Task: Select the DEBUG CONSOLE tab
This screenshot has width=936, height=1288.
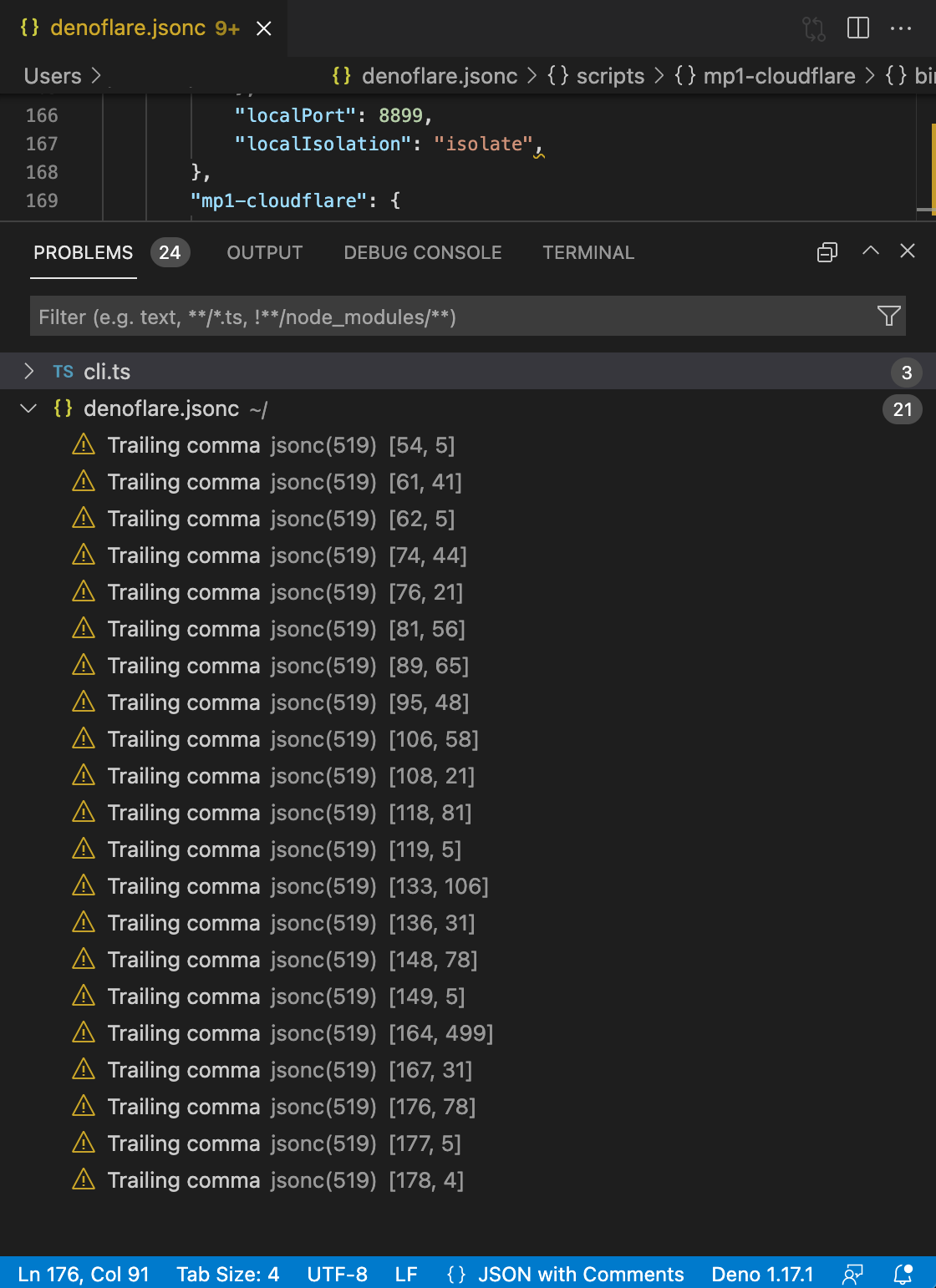Action: [423, 252]
